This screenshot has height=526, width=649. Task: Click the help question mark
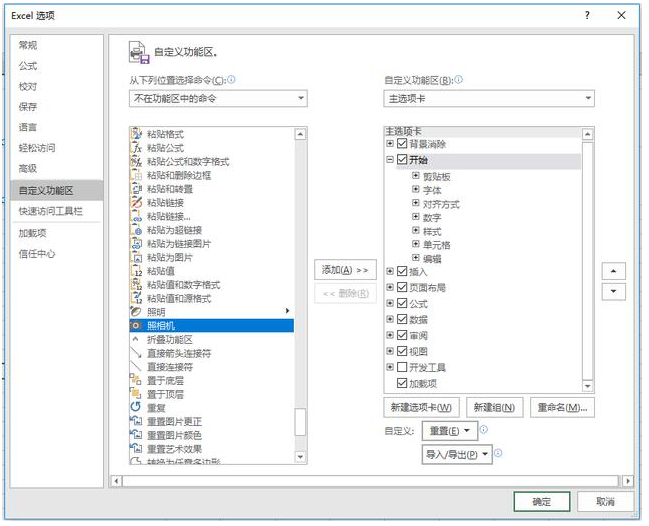pyautogui.click(x=587, y=15)
